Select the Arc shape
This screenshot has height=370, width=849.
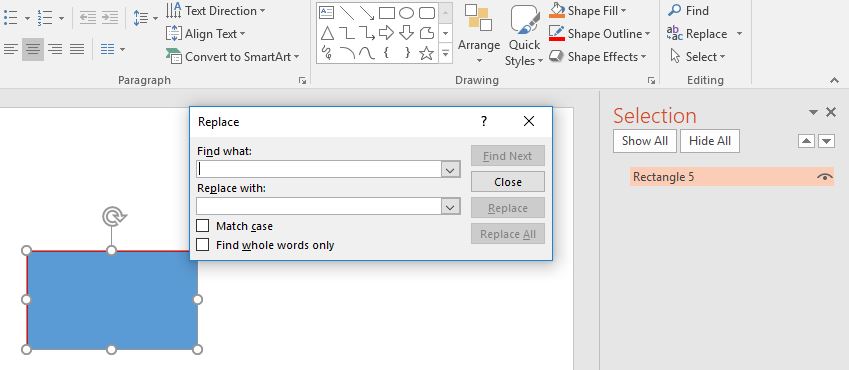pos(347,53)
